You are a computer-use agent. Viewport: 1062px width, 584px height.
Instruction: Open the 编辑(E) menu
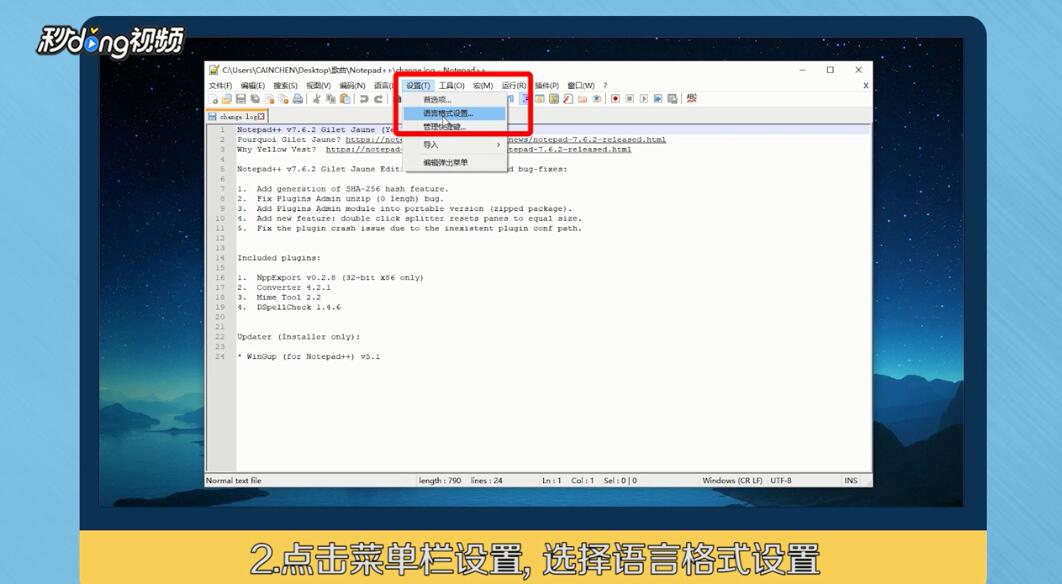click(x=253, y=85)
